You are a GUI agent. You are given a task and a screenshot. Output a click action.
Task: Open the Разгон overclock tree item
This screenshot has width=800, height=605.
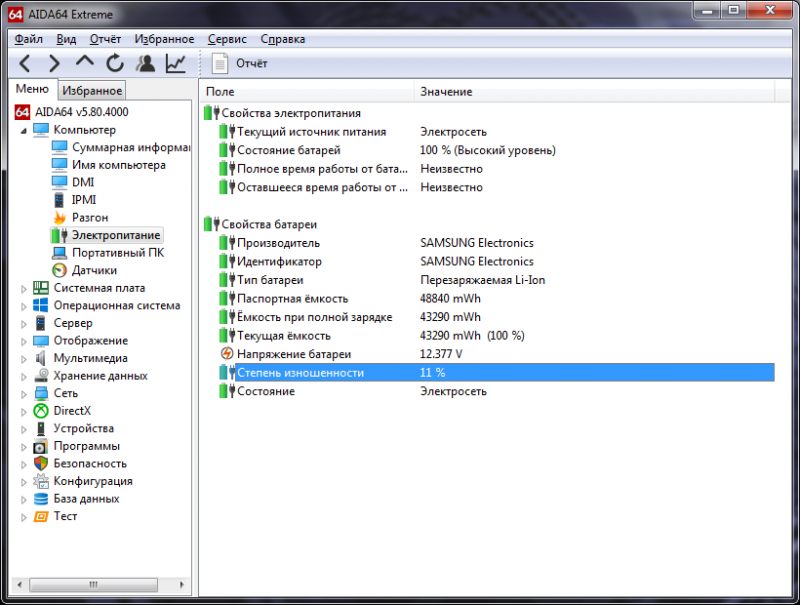(90, 217)
